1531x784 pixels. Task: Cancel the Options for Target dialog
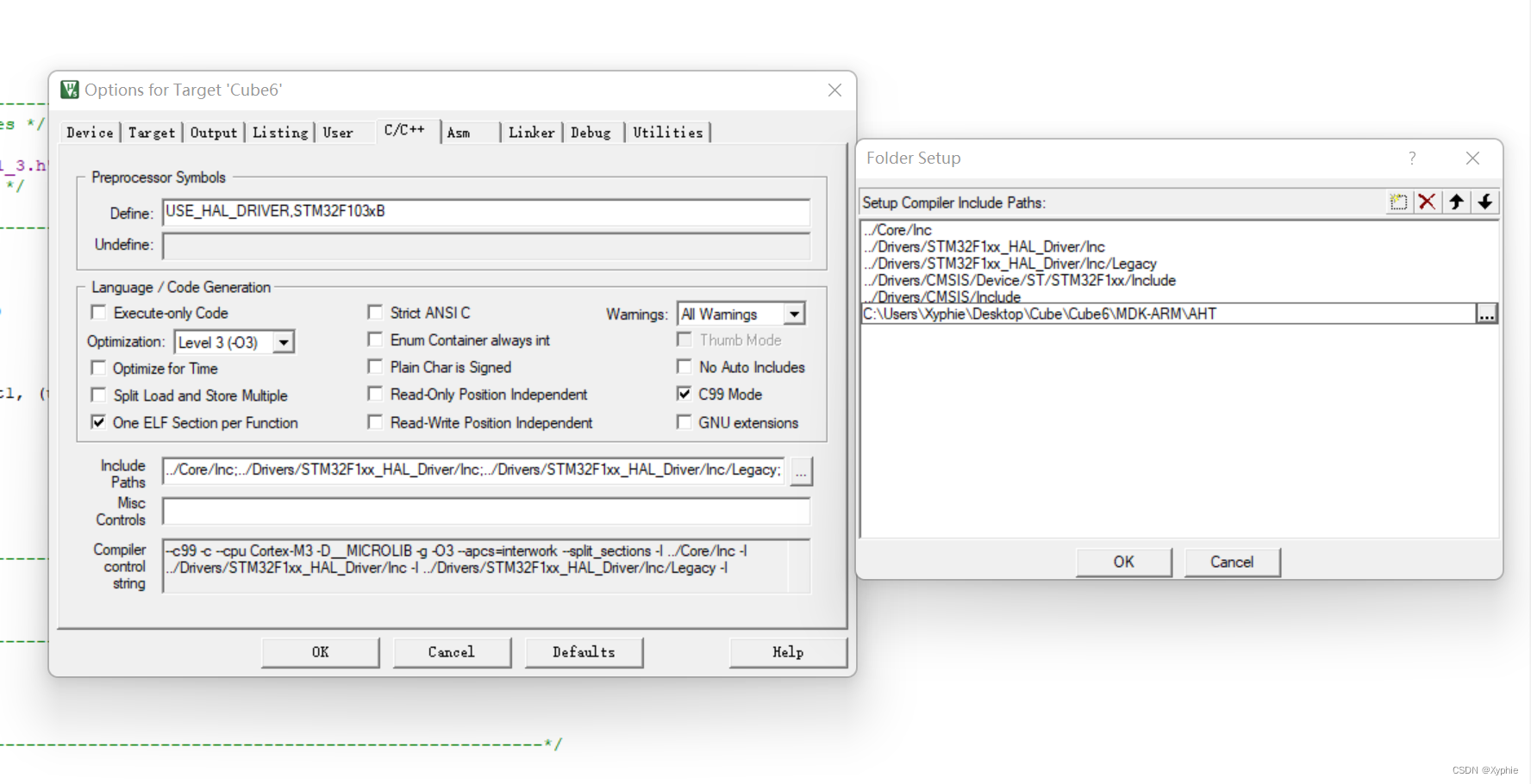pyautogui.click(x=452, y=652)
